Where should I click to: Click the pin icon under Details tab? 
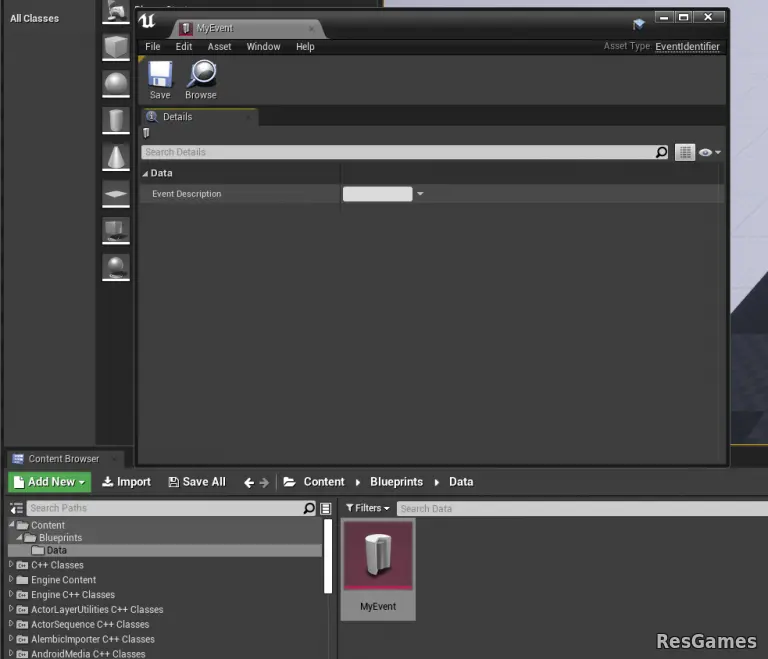[x=146, y=133]
